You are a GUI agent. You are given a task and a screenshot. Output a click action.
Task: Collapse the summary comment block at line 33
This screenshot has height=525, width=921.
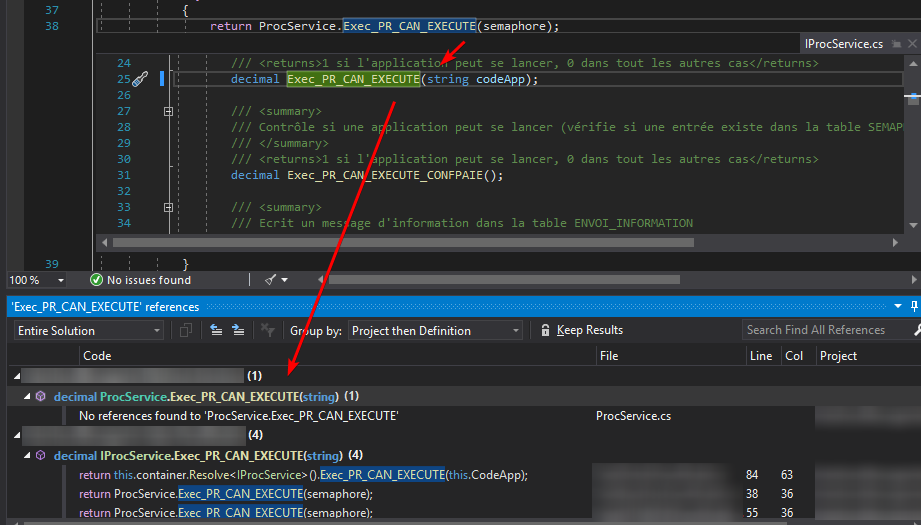(169, 207)
